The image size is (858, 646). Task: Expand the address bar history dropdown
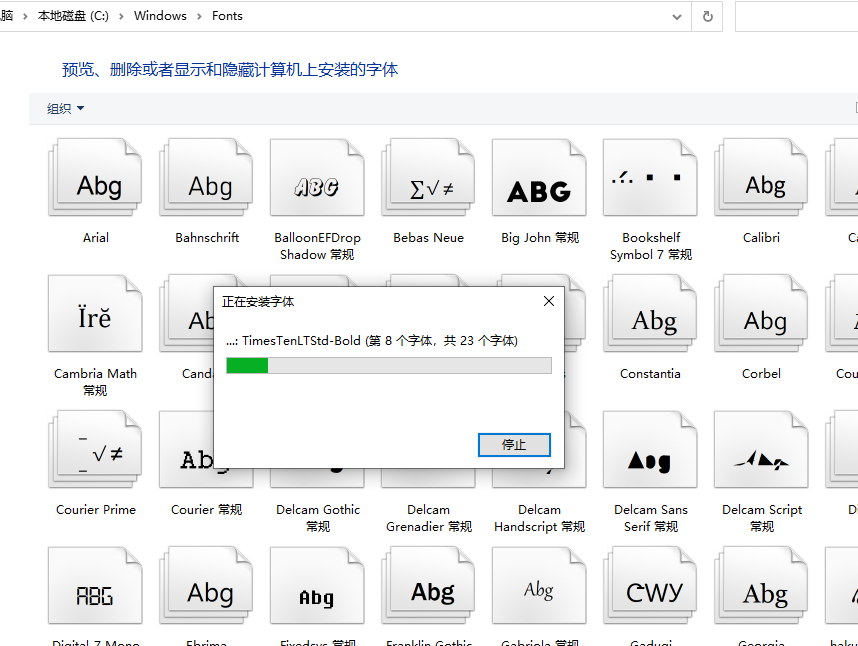(678, 16)
